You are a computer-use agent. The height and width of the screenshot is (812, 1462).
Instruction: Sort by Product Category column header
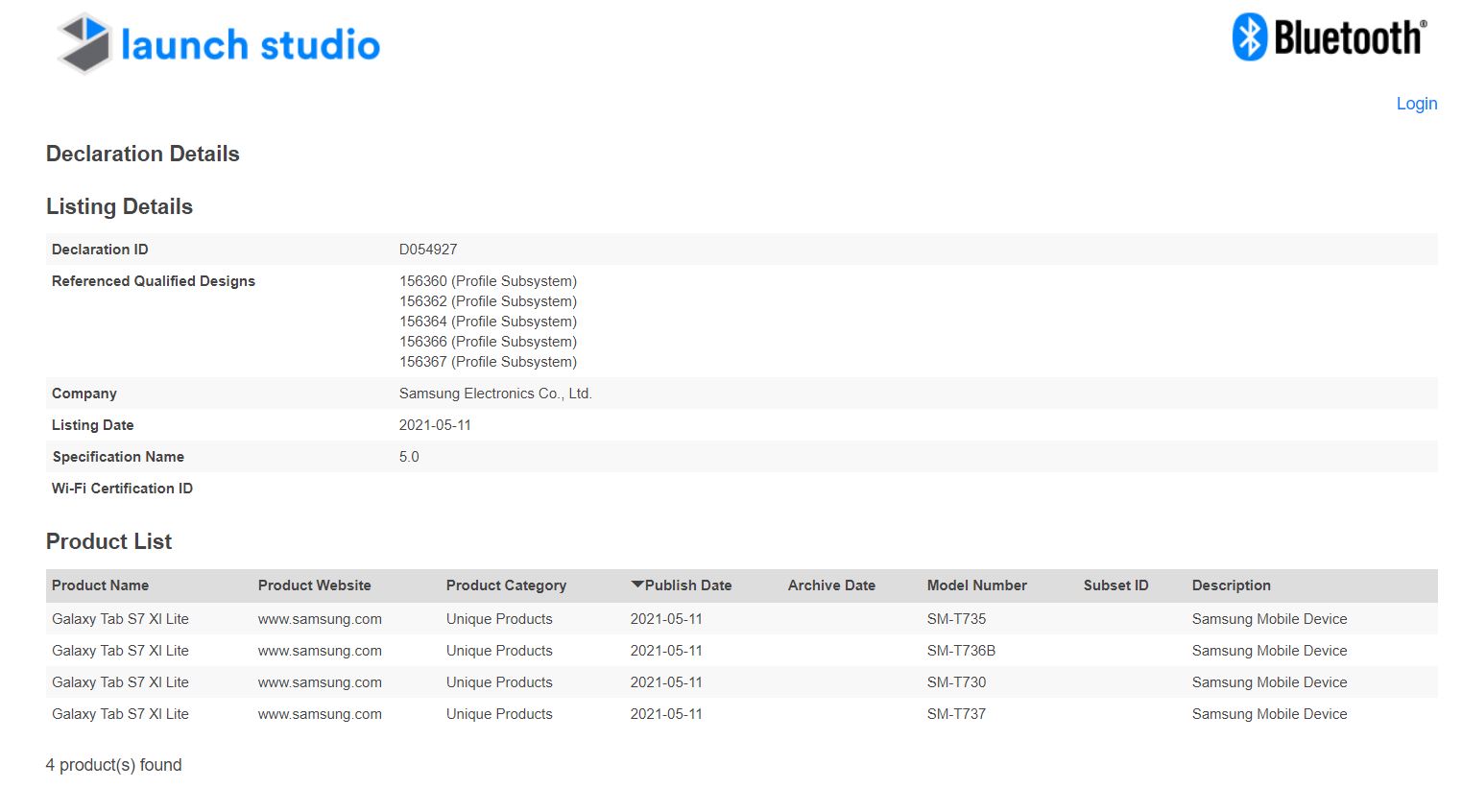pos(506,585)
